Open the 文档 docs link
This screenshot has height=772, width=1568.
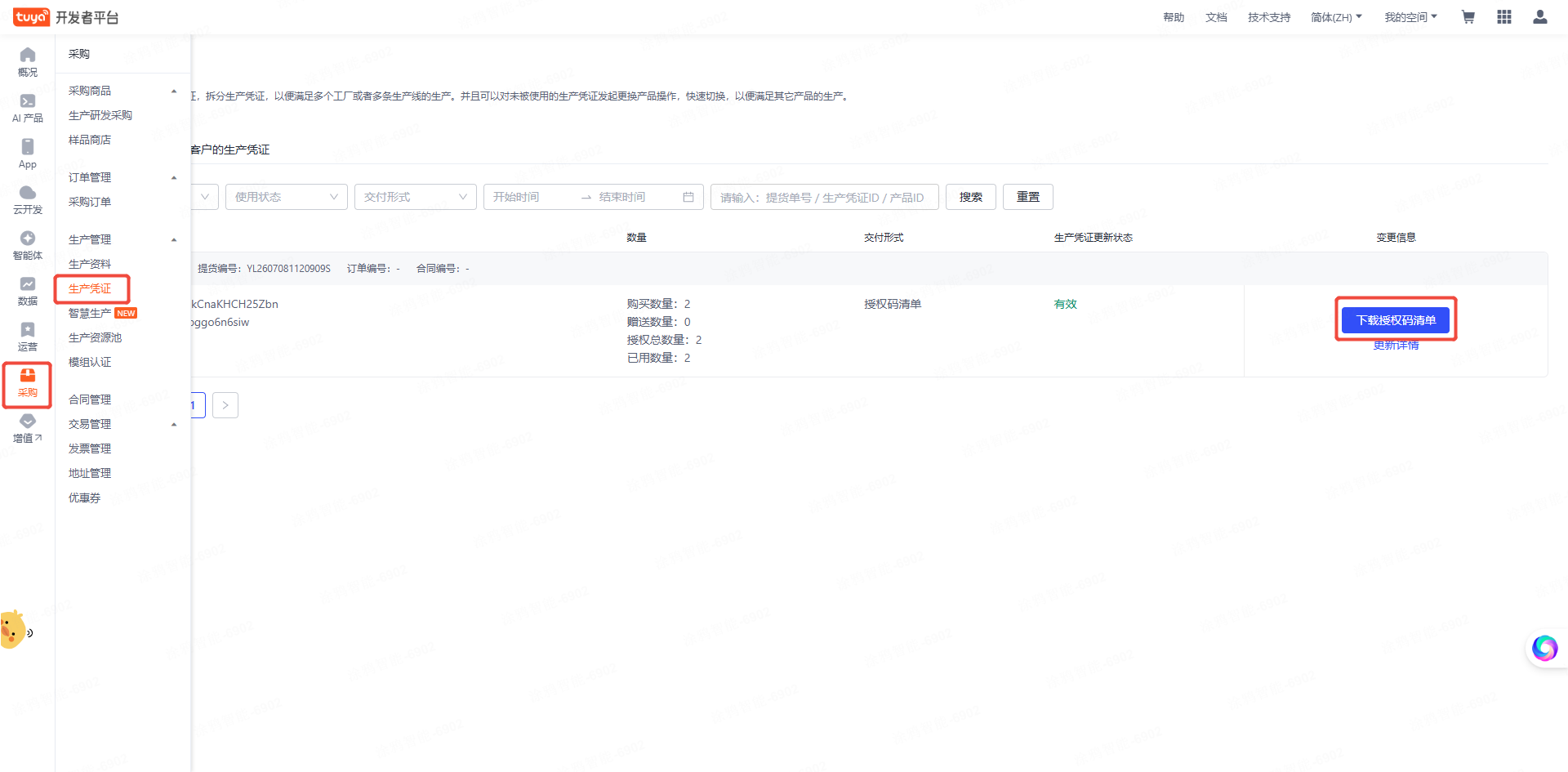(x=1216, y=17)
